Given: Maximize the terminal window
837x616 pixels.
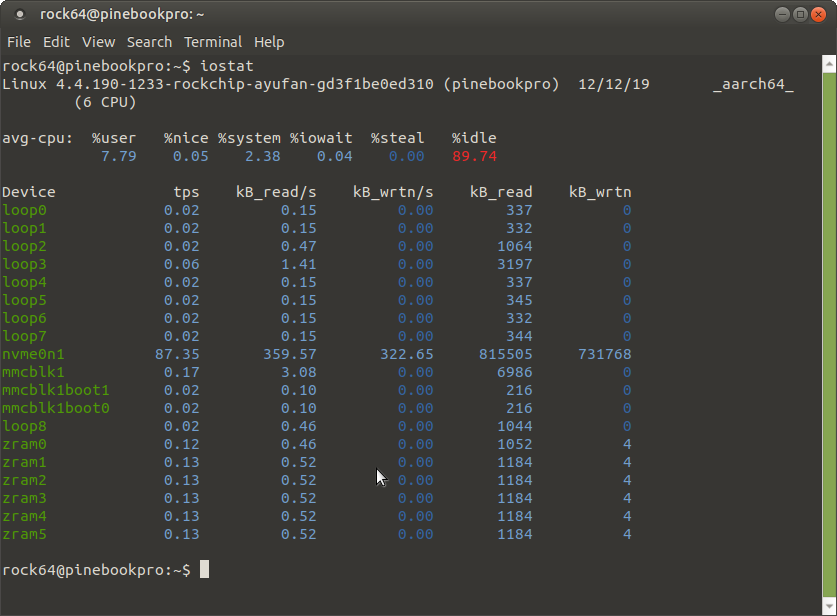Looking at the screenshot, I should click(800, 14).
